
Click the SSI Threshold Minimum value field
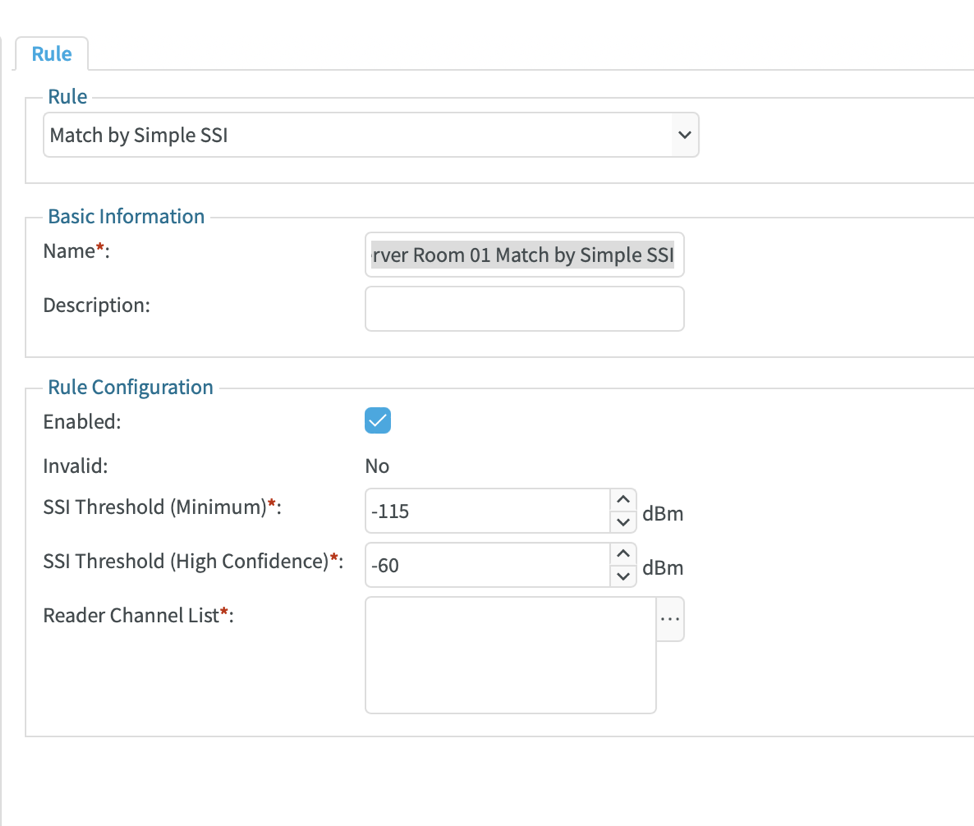pos(487,511)
